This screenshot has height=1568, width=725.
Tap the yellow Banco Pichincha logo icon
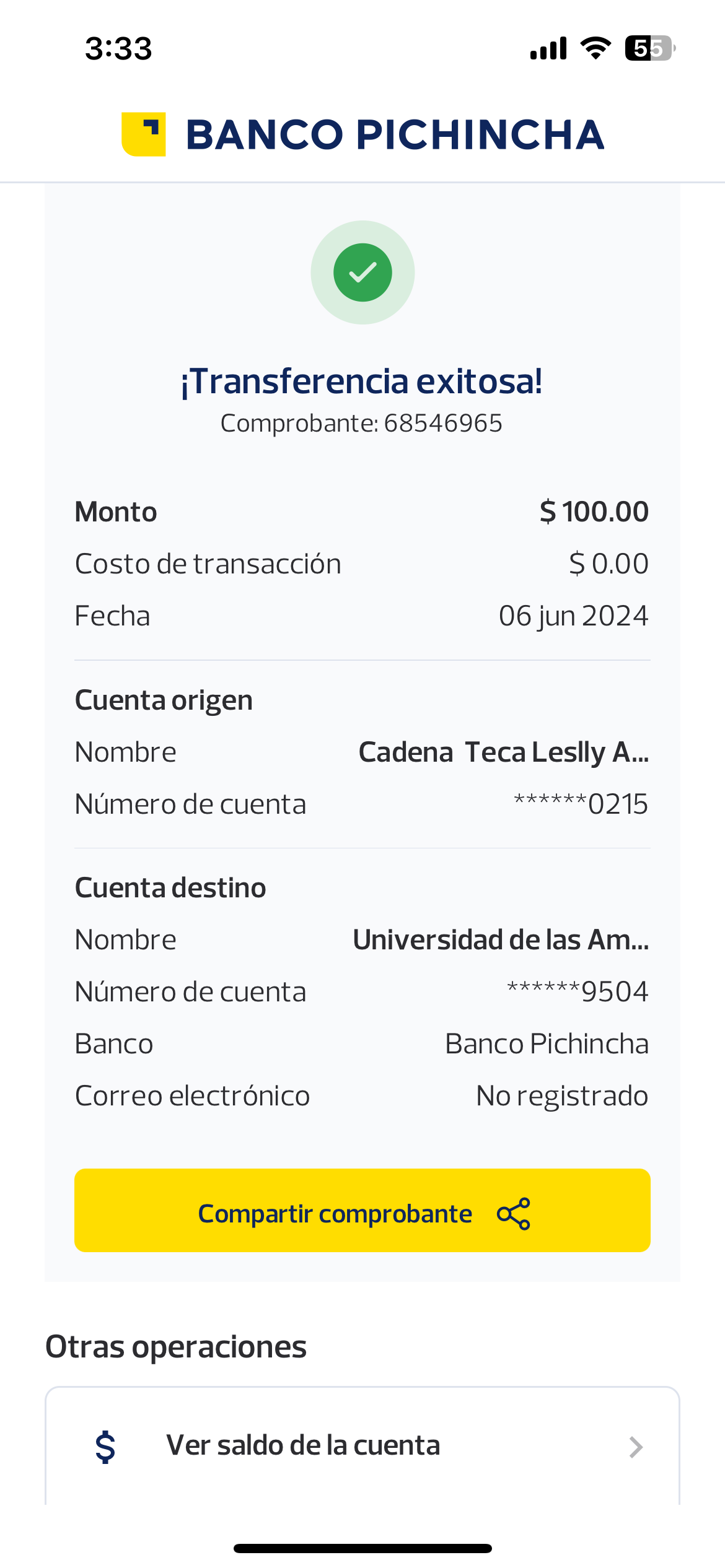(144, 134)
